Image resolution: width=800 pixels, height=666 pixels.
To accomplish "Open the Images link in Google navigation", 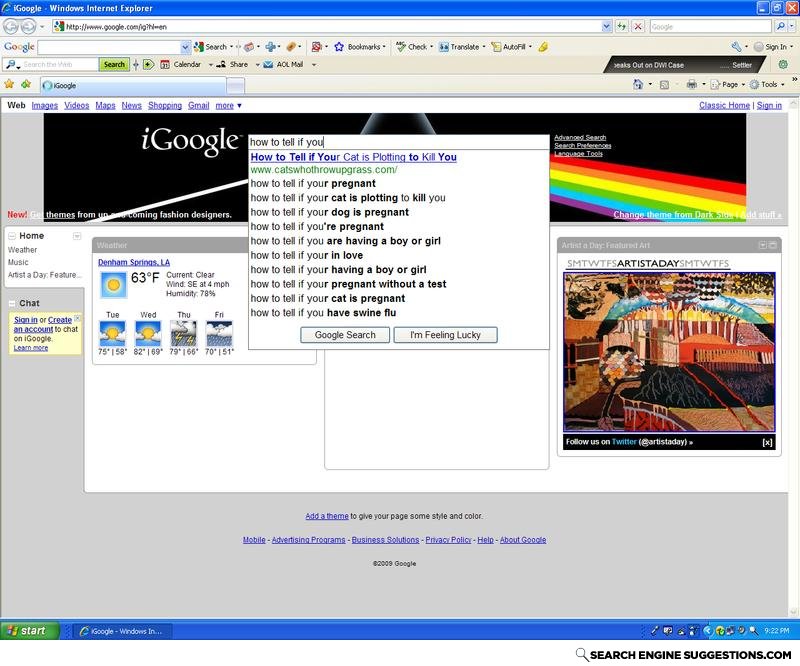I will click(44, 106).
